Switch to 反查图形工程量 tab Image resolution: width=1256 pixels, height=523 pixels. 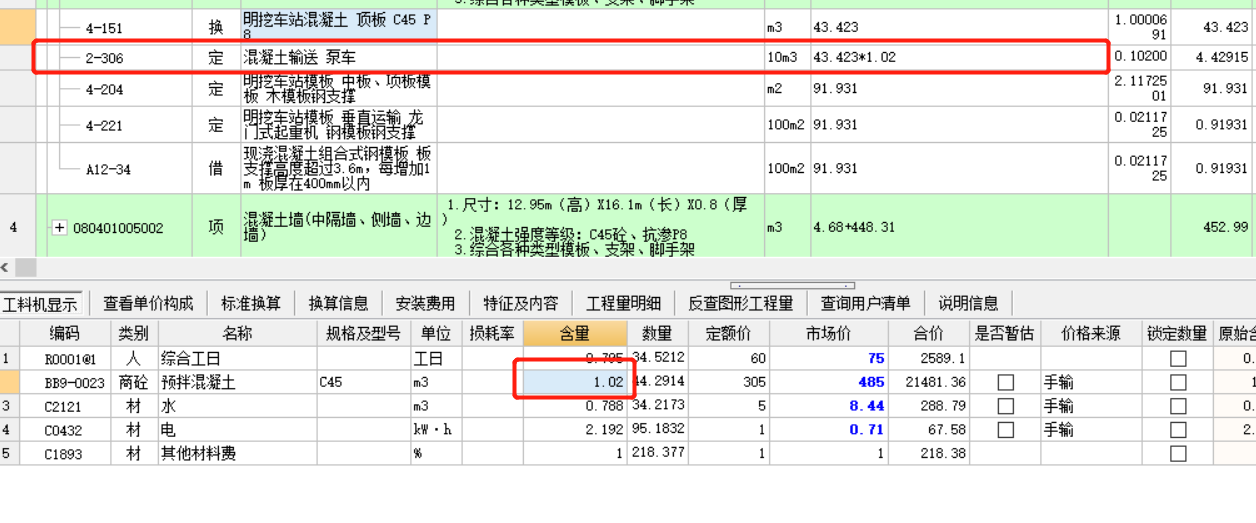pyautogui.click(x=740, y=303)
